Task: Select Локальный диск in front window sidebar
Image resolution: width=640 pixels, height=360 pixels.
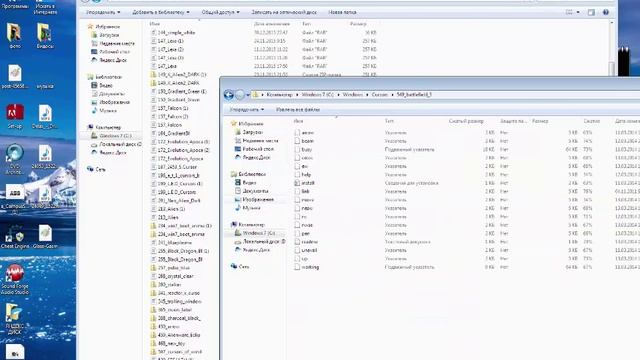Action: coord(263,242)
